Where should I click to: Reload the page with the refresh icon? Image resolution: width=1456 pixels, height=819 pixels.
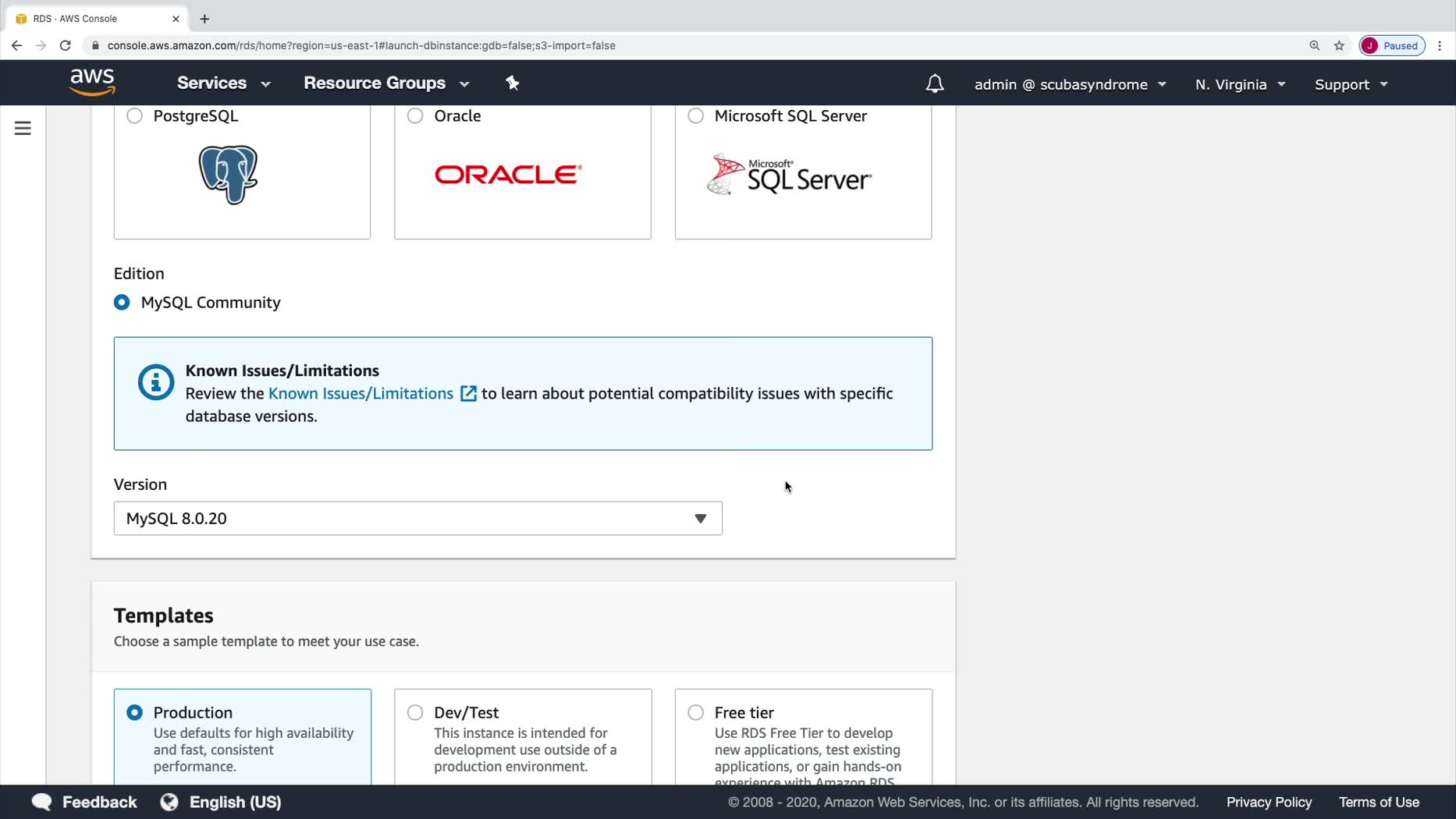tap(66, 45)
